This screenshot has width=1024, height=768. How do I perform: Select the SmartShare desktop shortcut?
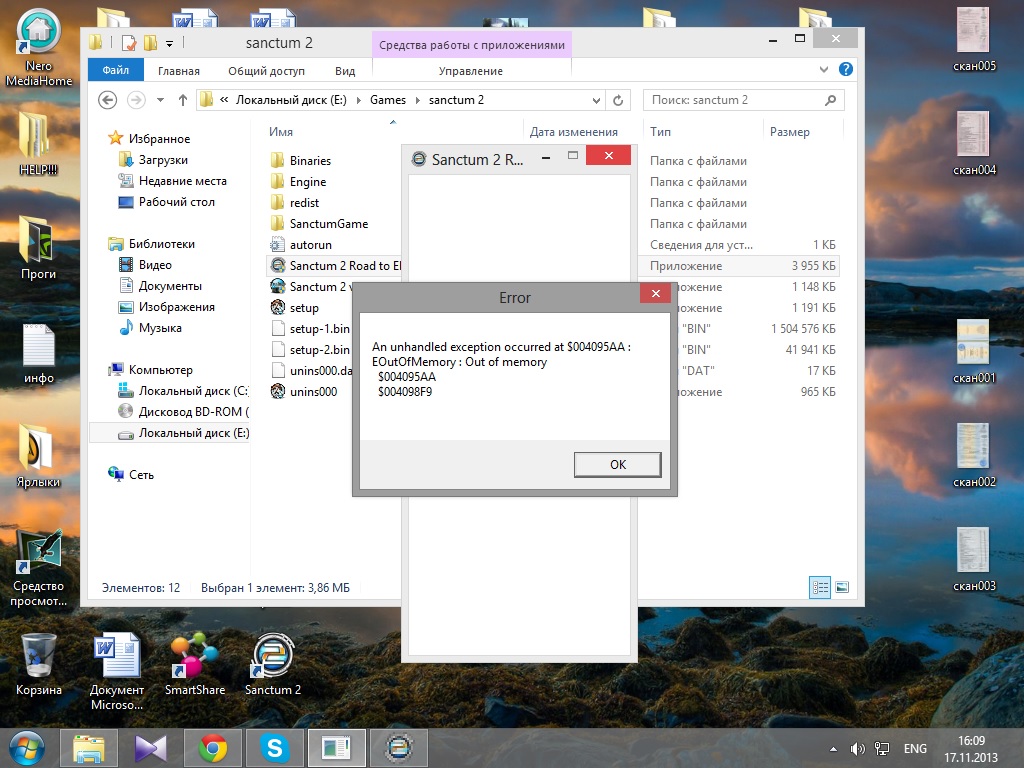(x=195, y=664)
